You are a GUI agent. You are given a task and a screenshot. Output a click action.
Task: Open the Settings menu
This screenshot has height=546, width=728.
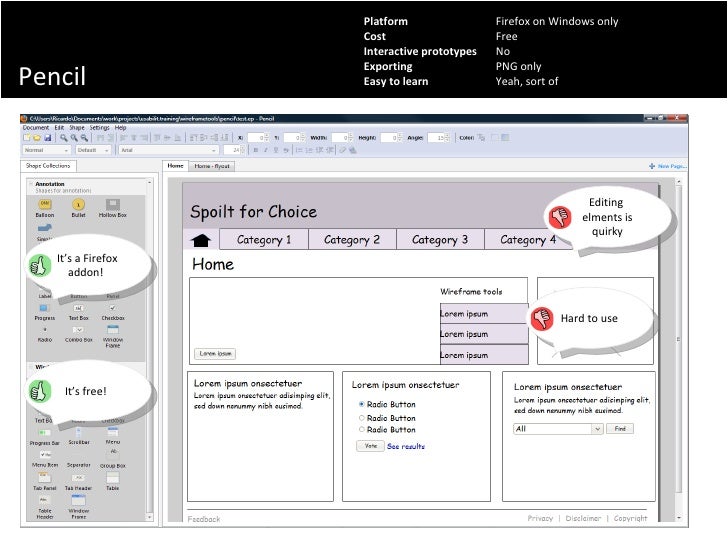coord(99,127)
